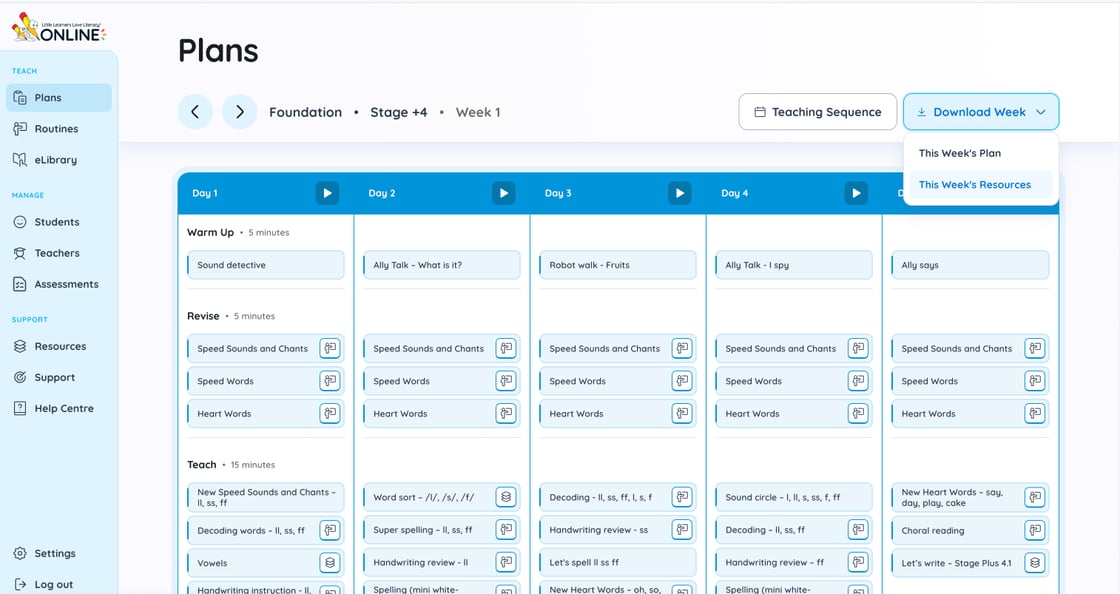Viewport: 1120px width, 594px height.
Task: Click the Little Learners Love Literacy logo
Action: point(59,28)
